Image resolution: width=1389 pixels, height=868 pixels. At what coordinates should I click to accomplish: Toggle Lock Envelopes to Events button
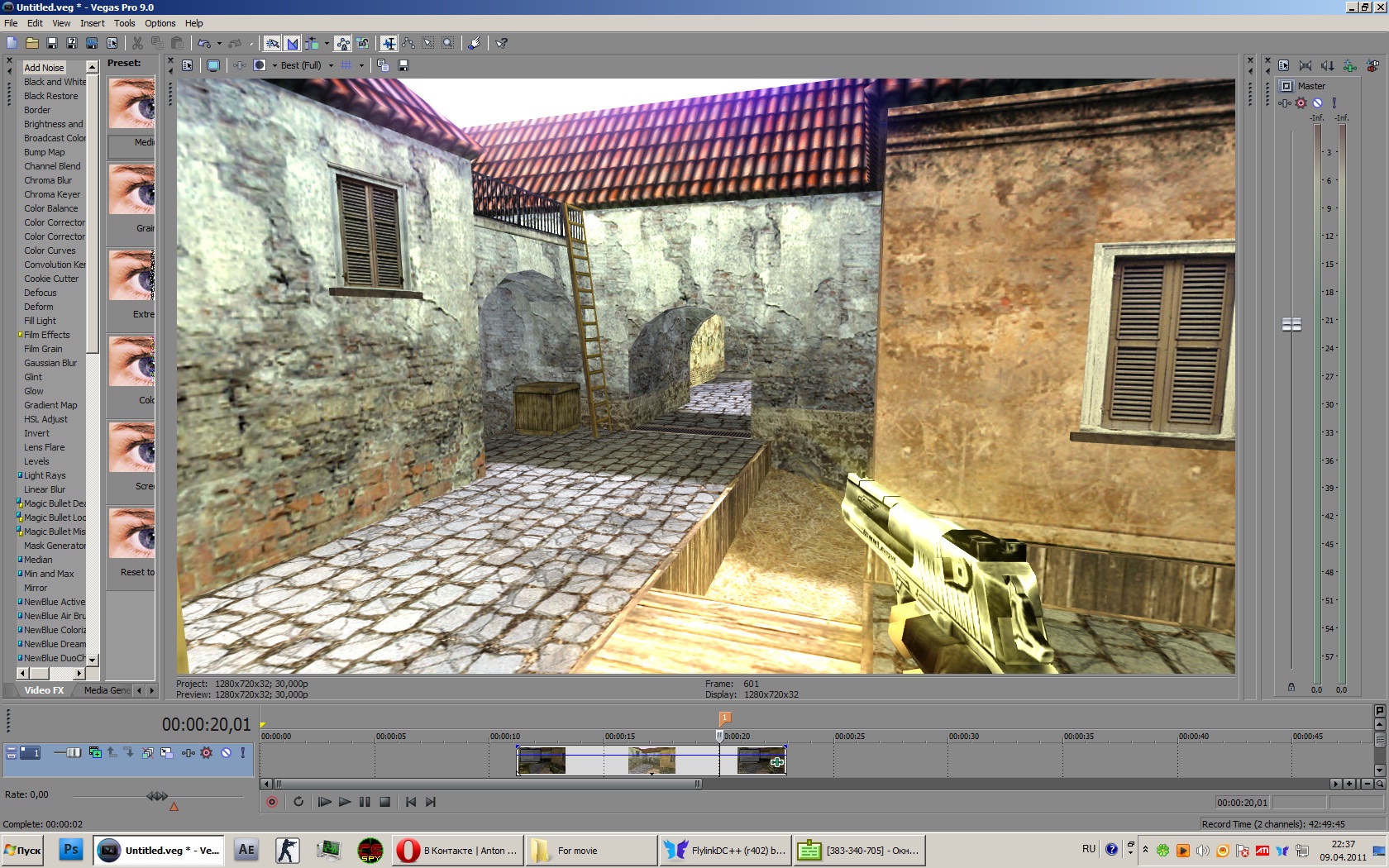[343, 43]
